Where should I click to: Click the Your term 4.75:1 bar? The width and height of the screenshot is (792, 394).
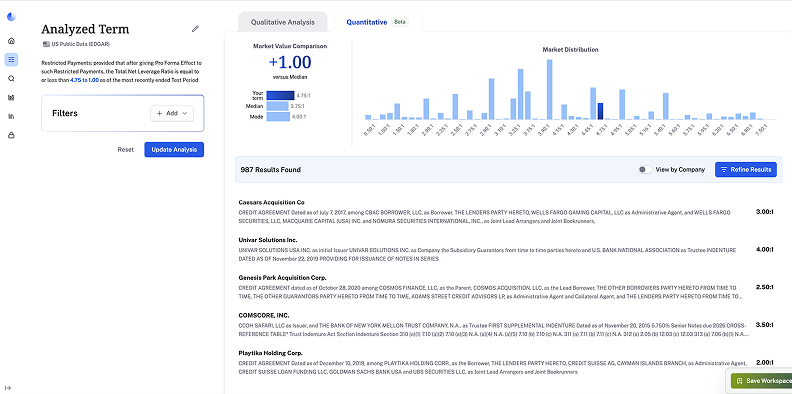(280, 95)
